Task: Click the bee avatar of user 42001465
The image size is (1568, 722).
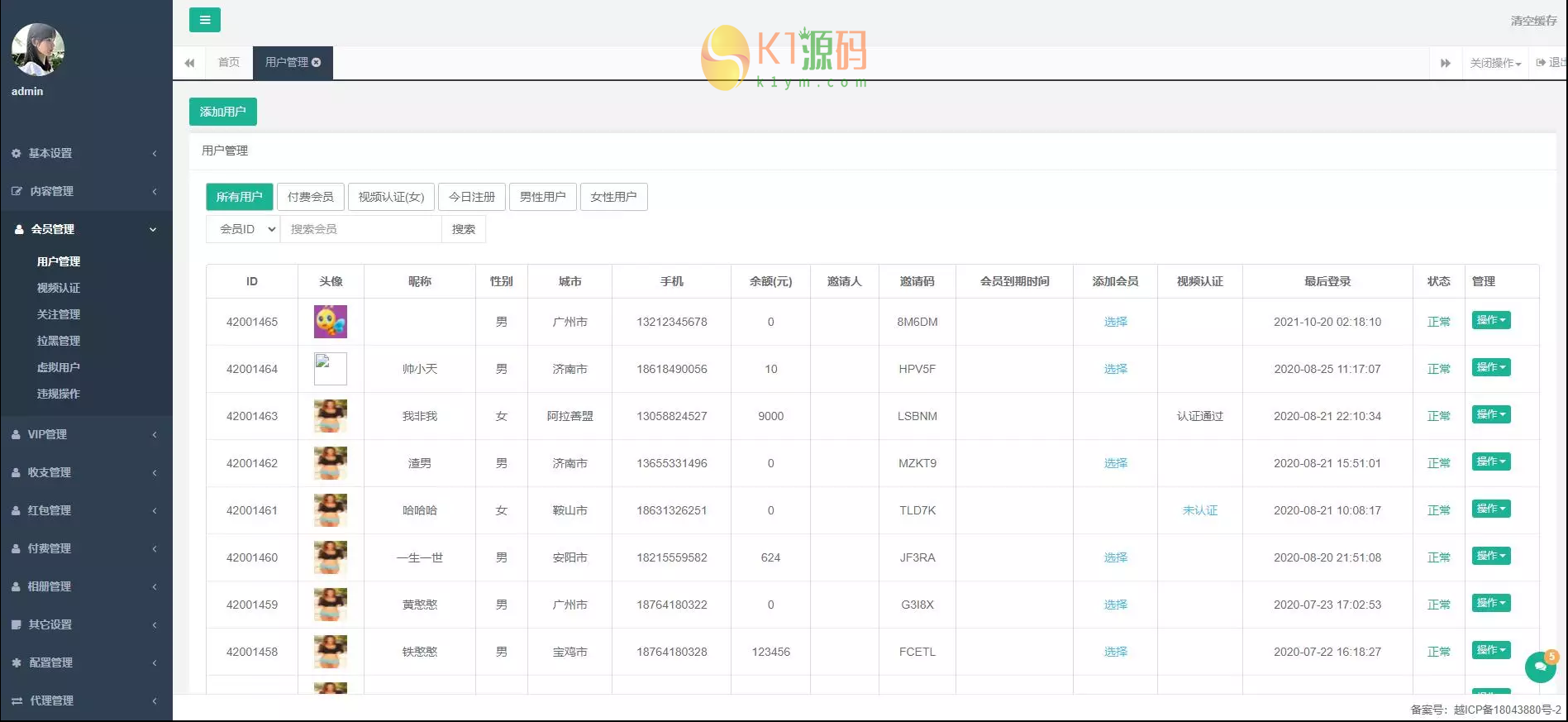Action: (331, 322)
